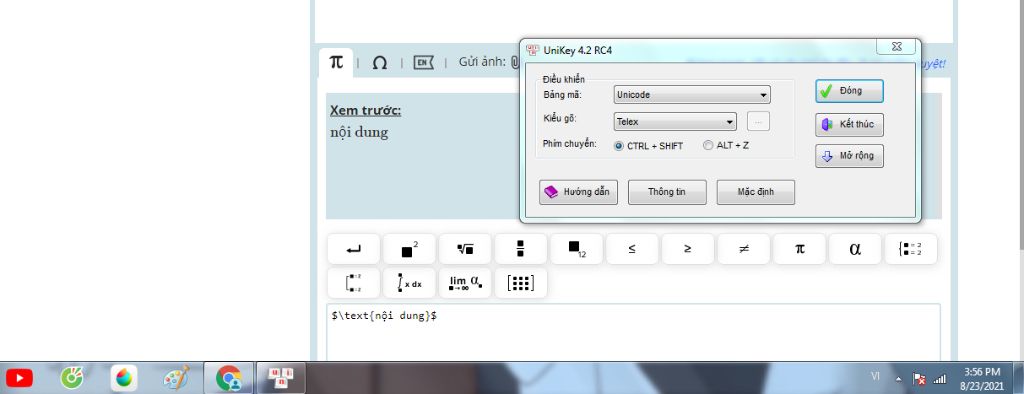Viewport: 1024px width, 394px height.
Task: Insert a line break with the return icon
Action: pos(353,249)
